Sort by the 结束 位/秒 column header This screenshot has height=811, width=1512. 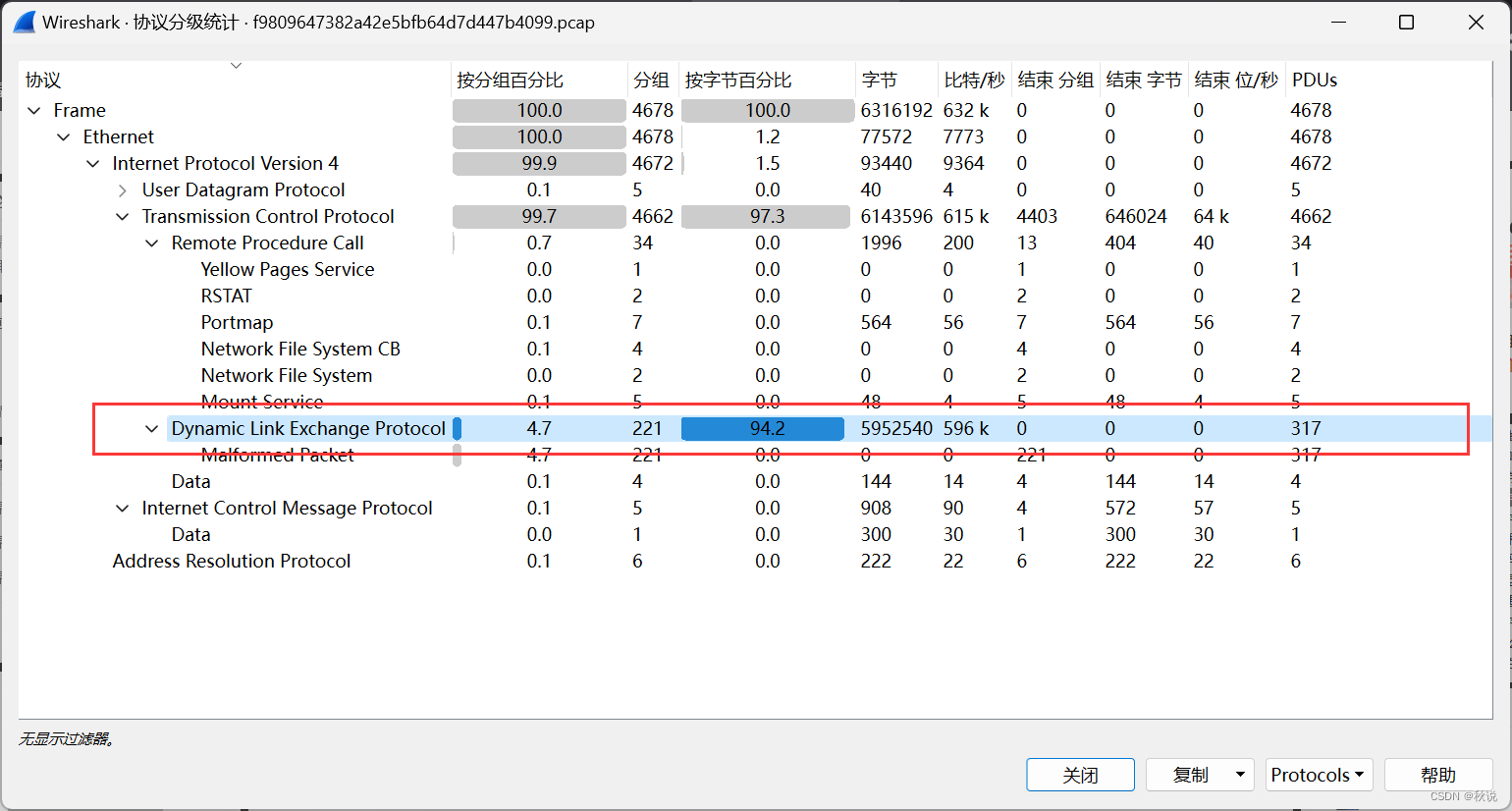pos(1236,81)
